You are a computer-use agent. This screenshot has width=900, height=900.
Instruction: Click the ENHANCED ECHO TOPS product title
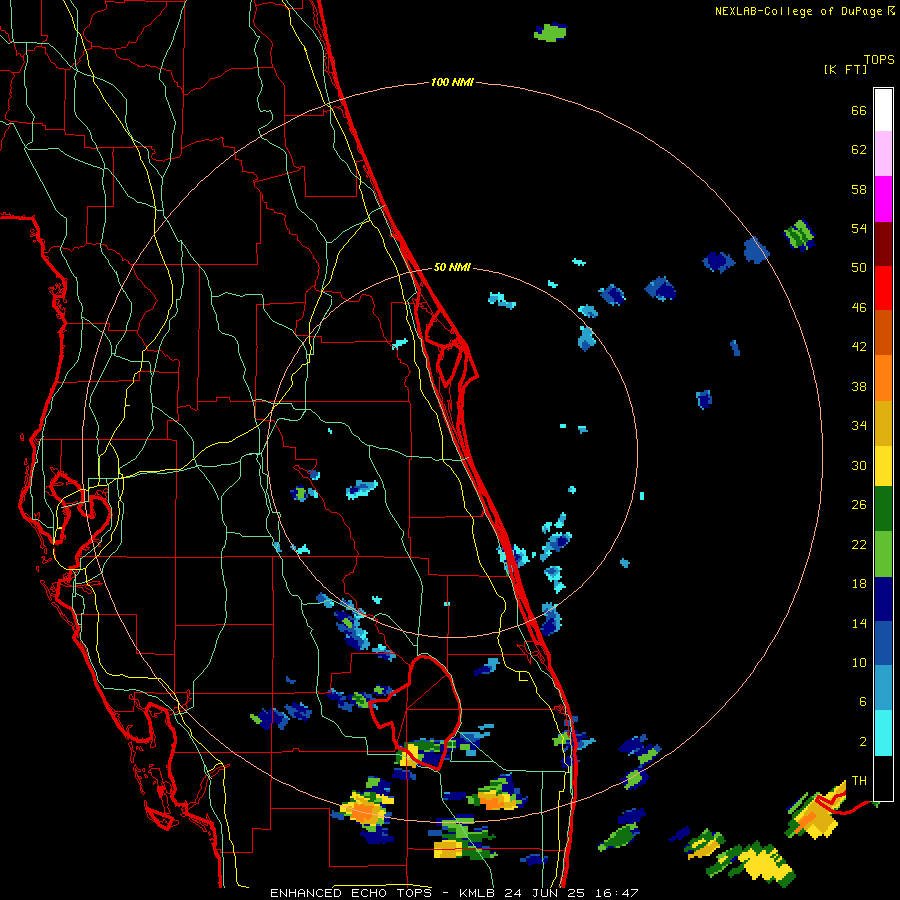click(x=350, y=893)
